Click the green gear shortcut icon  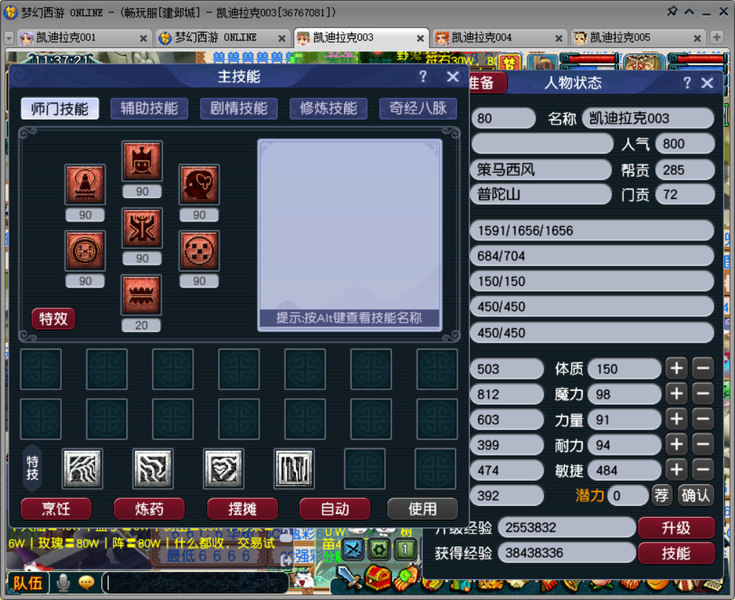[x=379, y=549]
